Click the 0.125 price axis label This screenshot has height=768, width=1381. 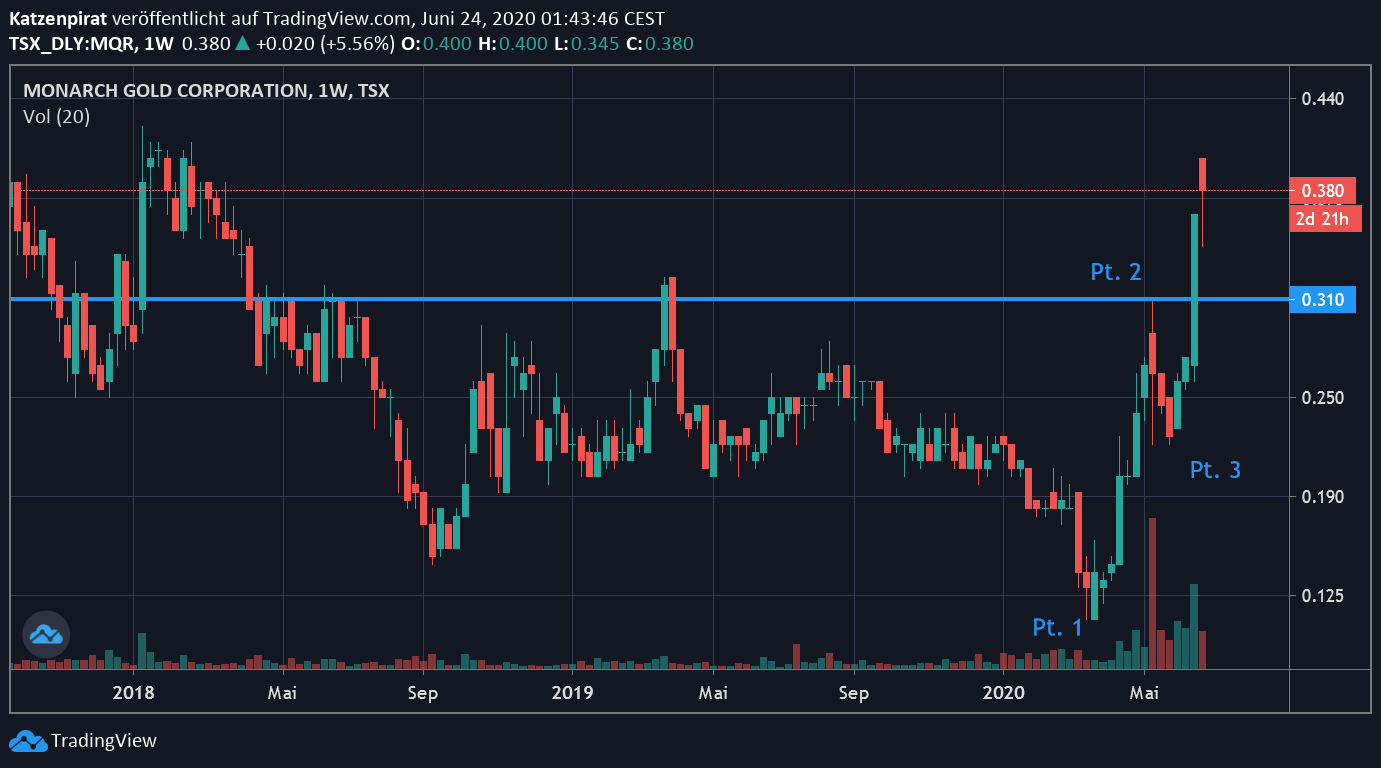1322,596
